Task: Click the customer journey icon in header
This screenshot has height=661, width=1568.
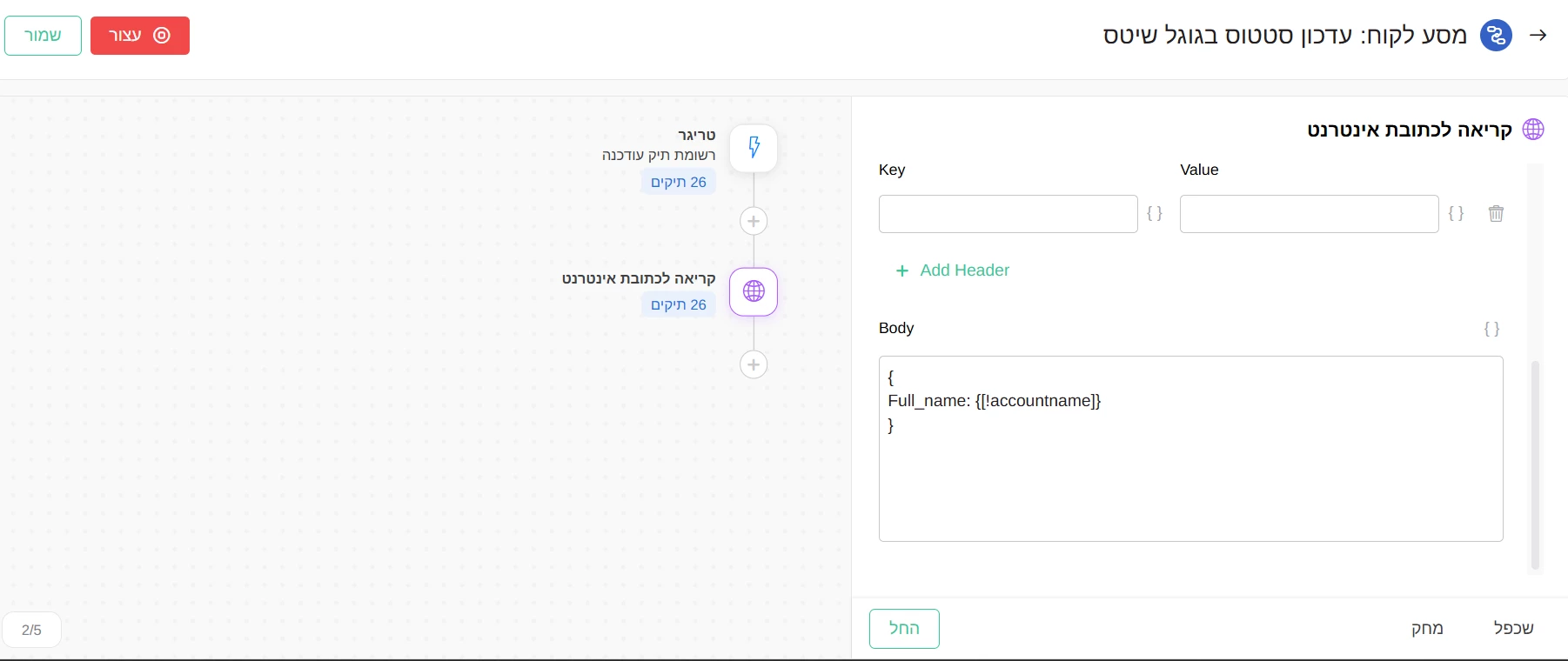Action: (1496, 36)
